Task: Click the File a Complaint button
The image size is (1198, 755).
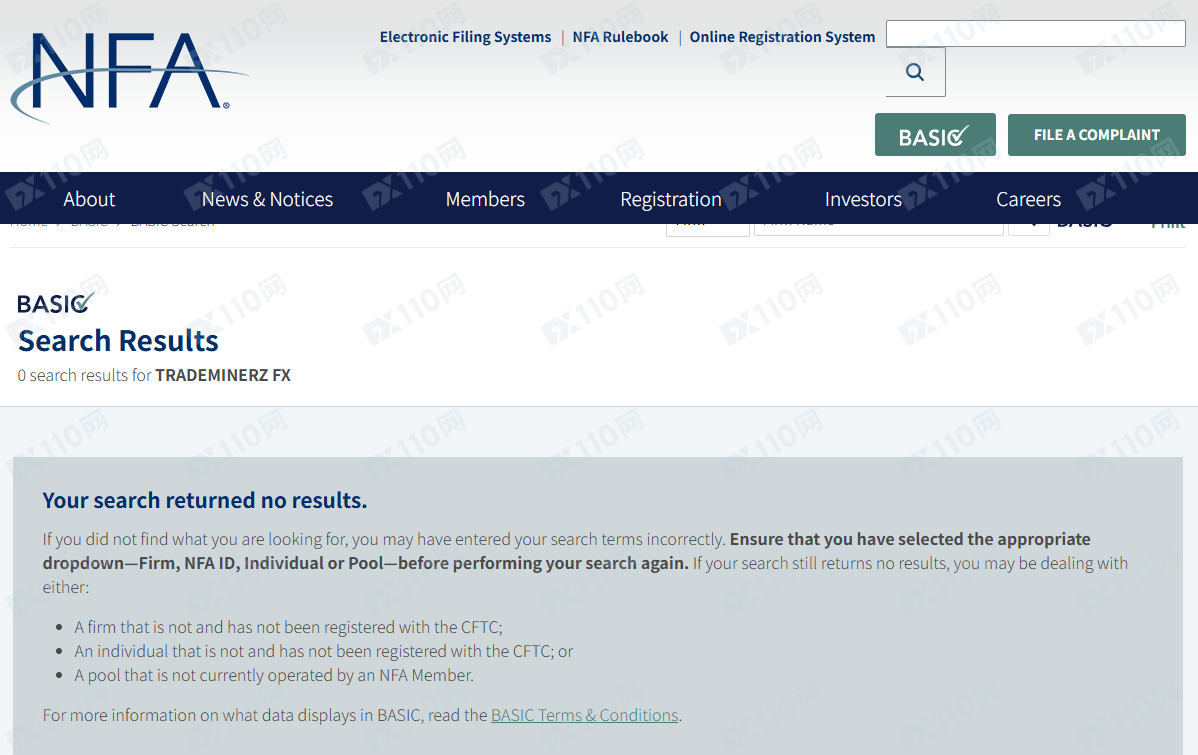Action: (x=1096, y=134)
